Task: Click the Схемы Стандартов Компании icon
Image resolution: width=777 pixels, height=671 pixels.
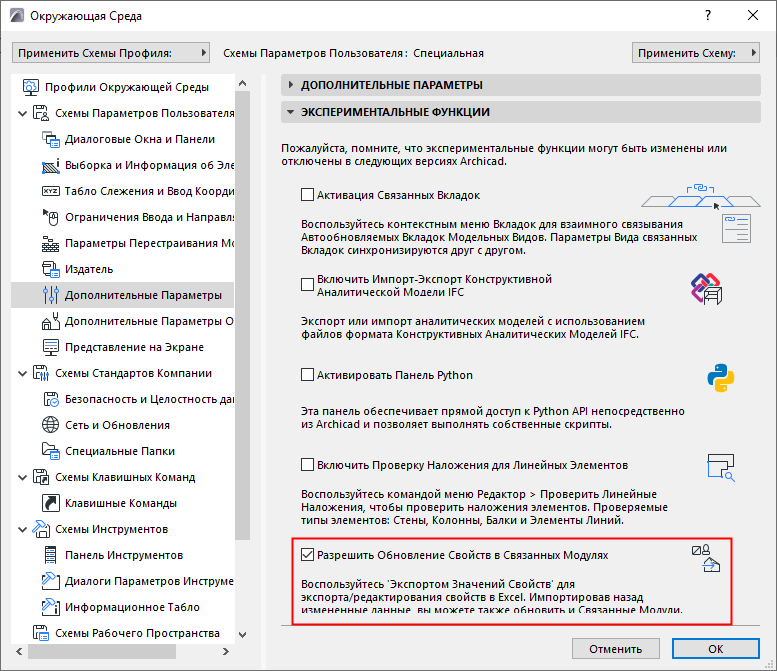Action: [x=41, y=373]
